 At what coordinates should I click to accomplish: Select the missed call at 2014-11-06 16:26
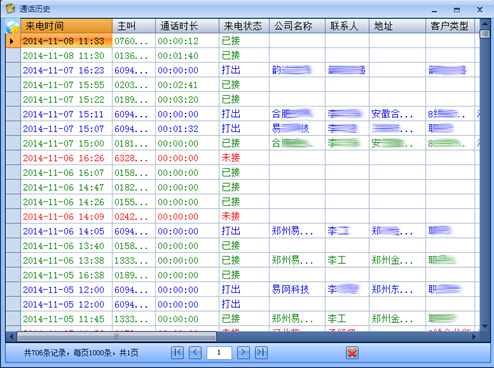click(x=243, y=158)
